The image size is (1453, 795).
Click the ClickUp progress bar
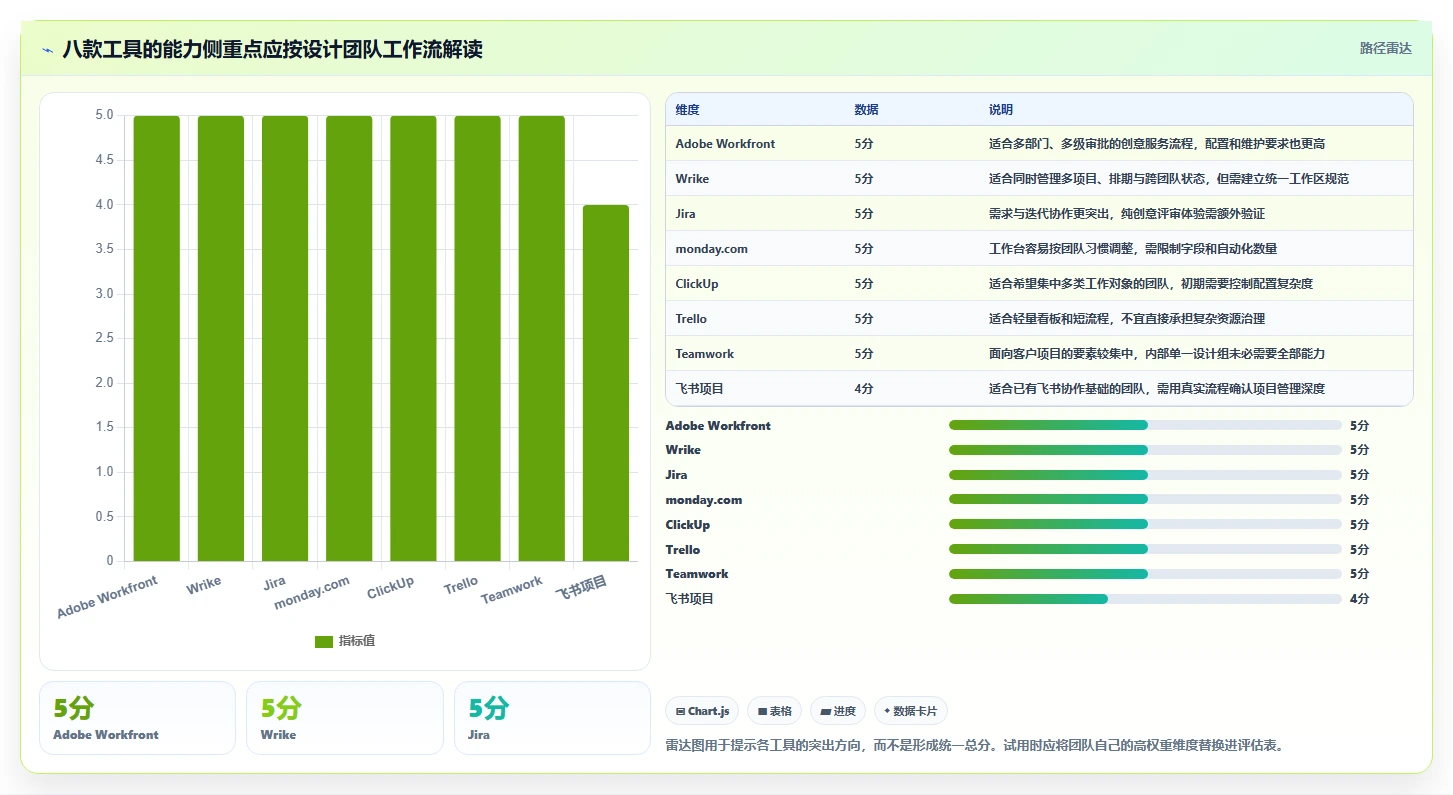click(1145, 524)
